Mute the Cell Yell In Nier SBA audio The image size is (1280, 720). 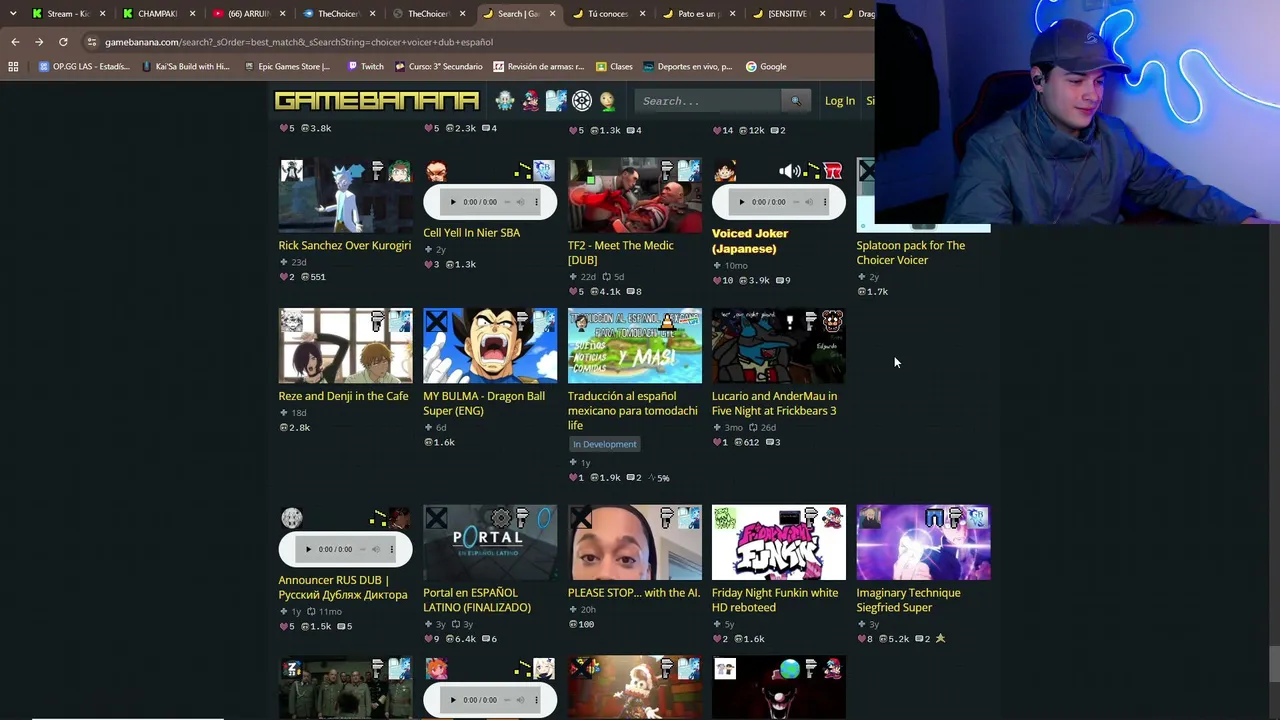point(520,202)
